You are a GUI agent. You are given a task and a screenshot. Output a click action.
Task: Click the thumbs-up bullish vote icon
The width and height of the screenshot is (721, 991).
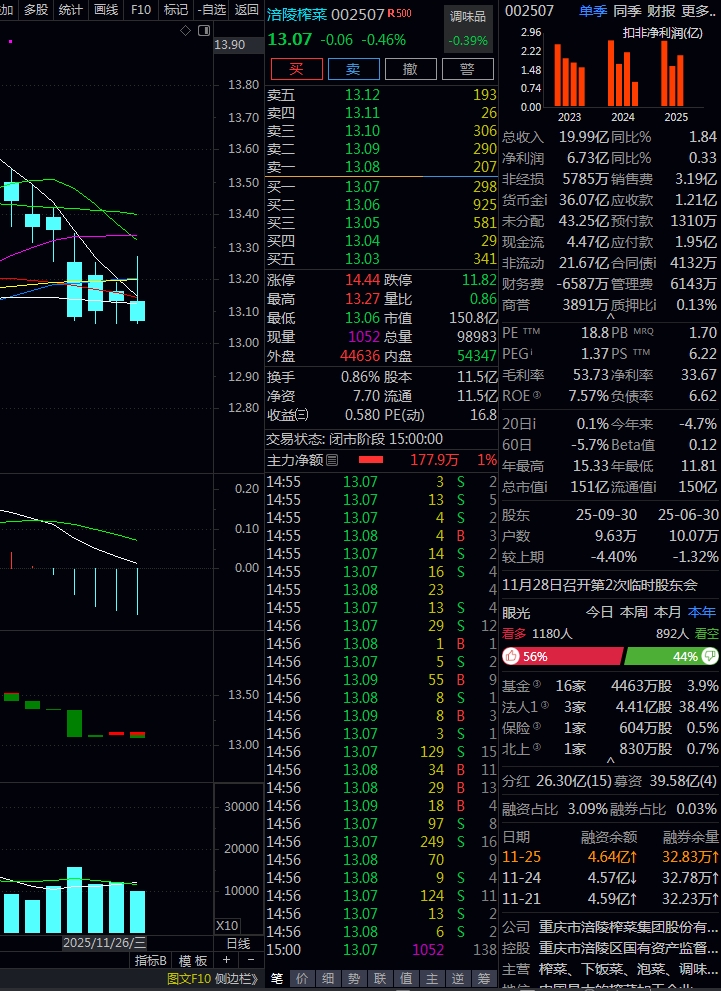[x=511, y=656]
